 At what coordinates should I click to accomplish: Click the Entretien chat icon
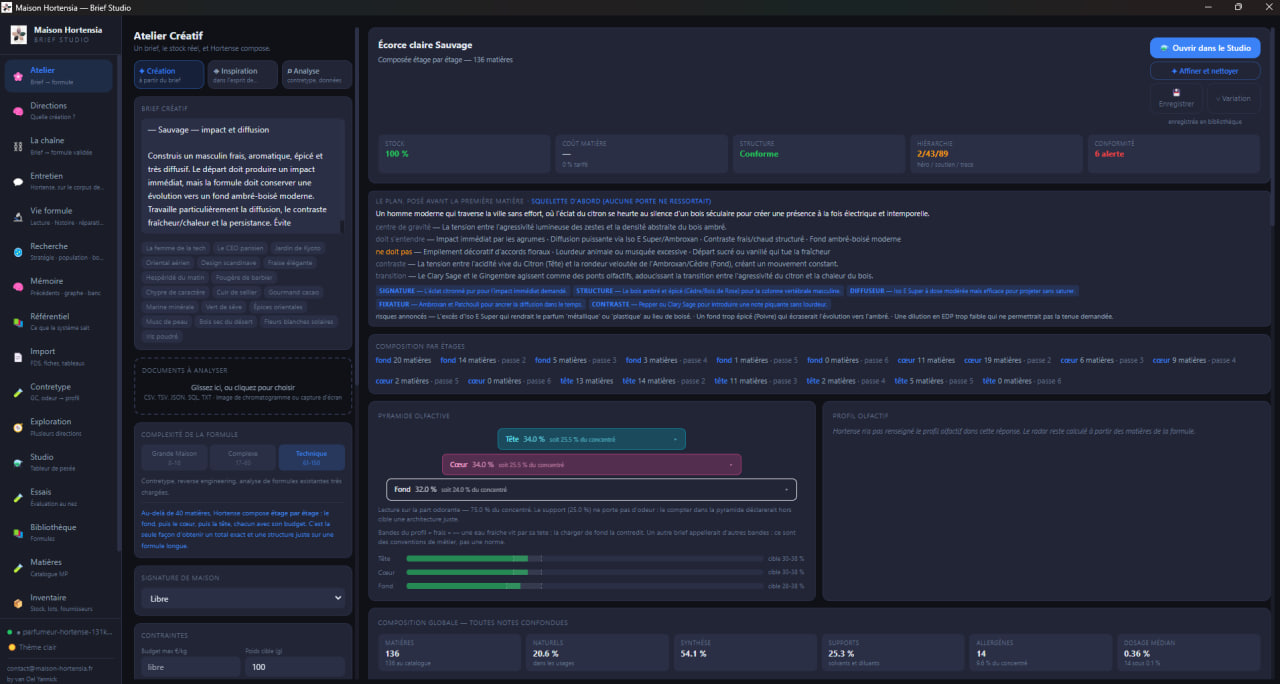[18, 181]
